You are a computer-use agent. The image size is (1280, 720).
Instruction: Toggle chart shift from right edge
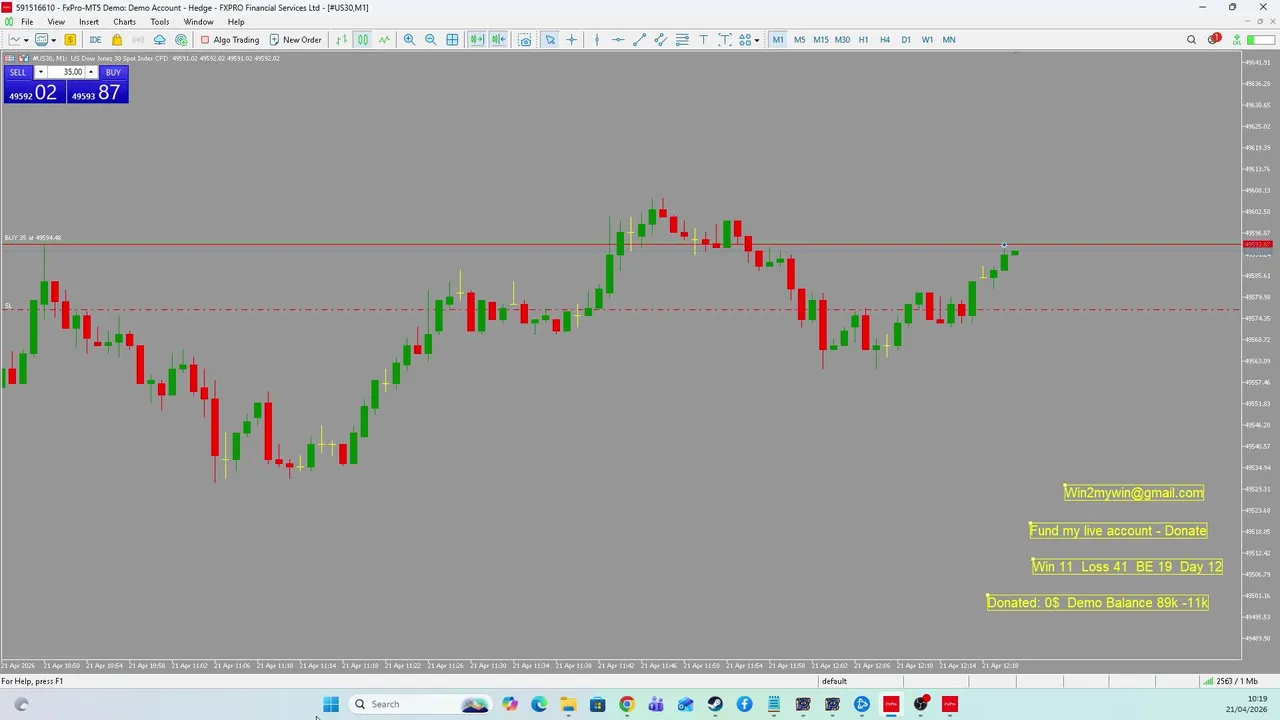click(498, 40)
